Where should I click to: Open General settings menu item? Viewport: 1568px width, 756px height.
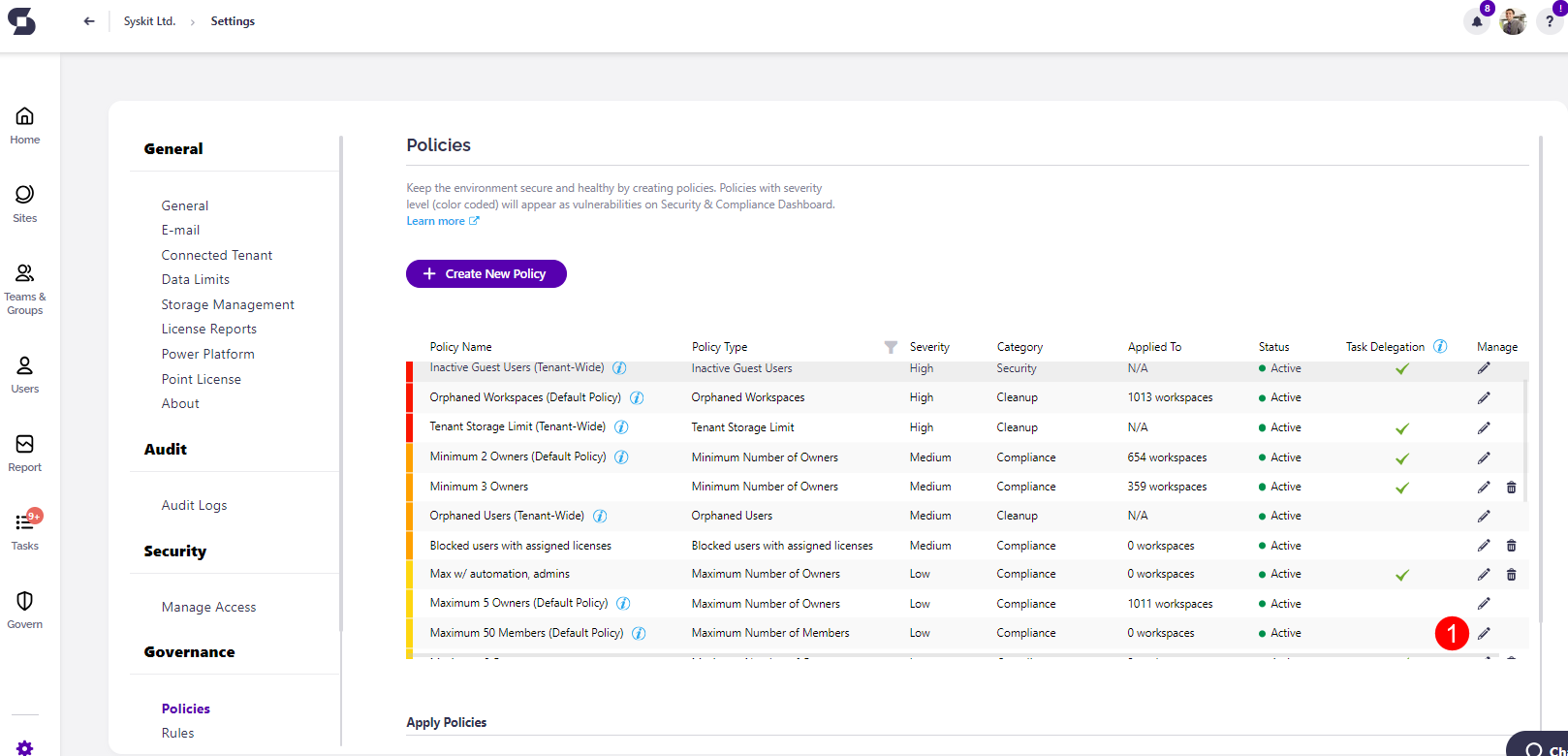coord(185,205)
